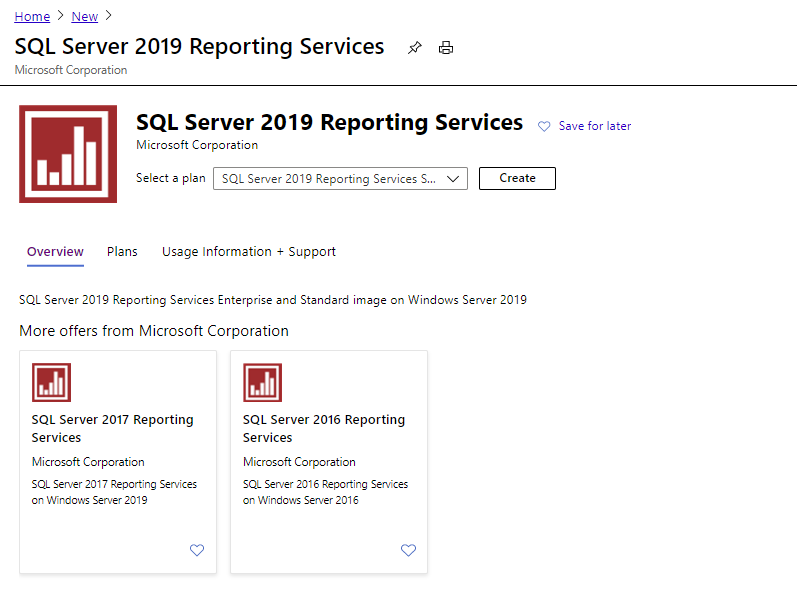Click Microsoft Corporation in SQL Server 2016 card

tap(299, 462)
